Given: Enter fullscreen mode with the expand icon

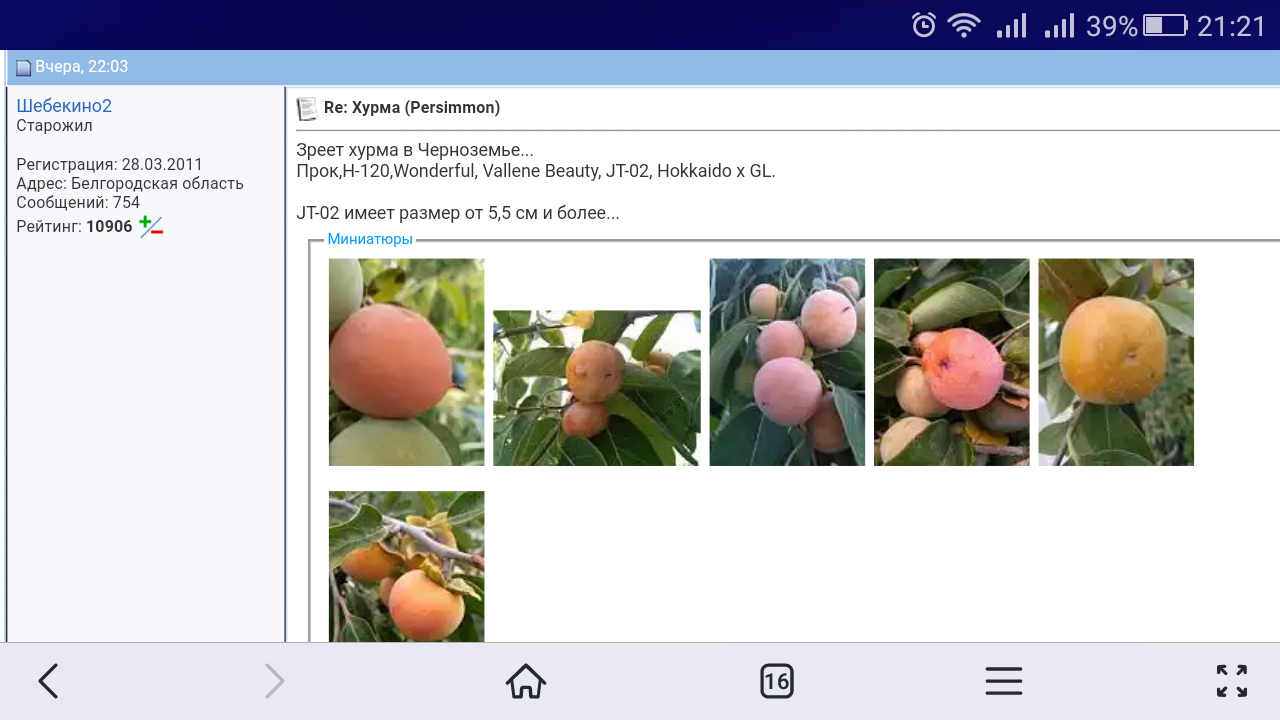Looking at the screenshot, I should [x=1231, y=681].
